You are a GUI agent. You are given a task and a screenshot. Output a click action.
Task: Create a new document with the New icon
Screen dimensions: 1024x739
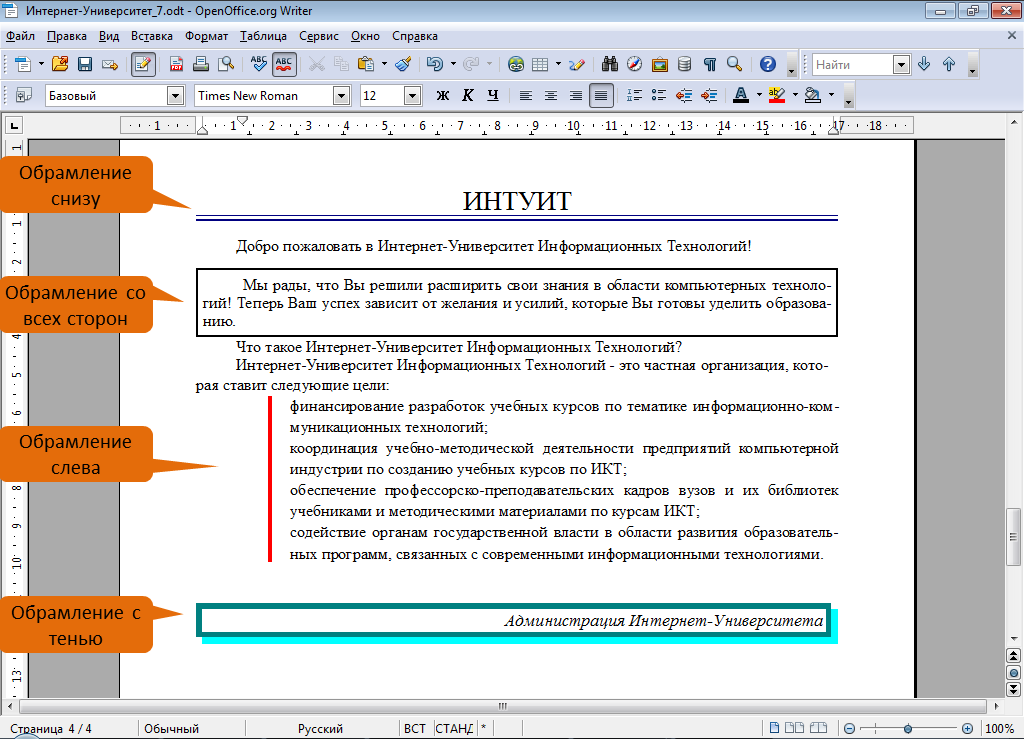pyautogui.click(x=23, y=64)
